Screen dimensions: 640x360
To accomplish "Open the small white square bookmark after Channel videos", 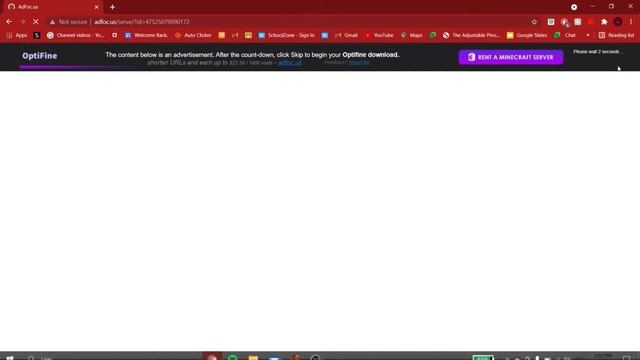I will pos(115,36).
